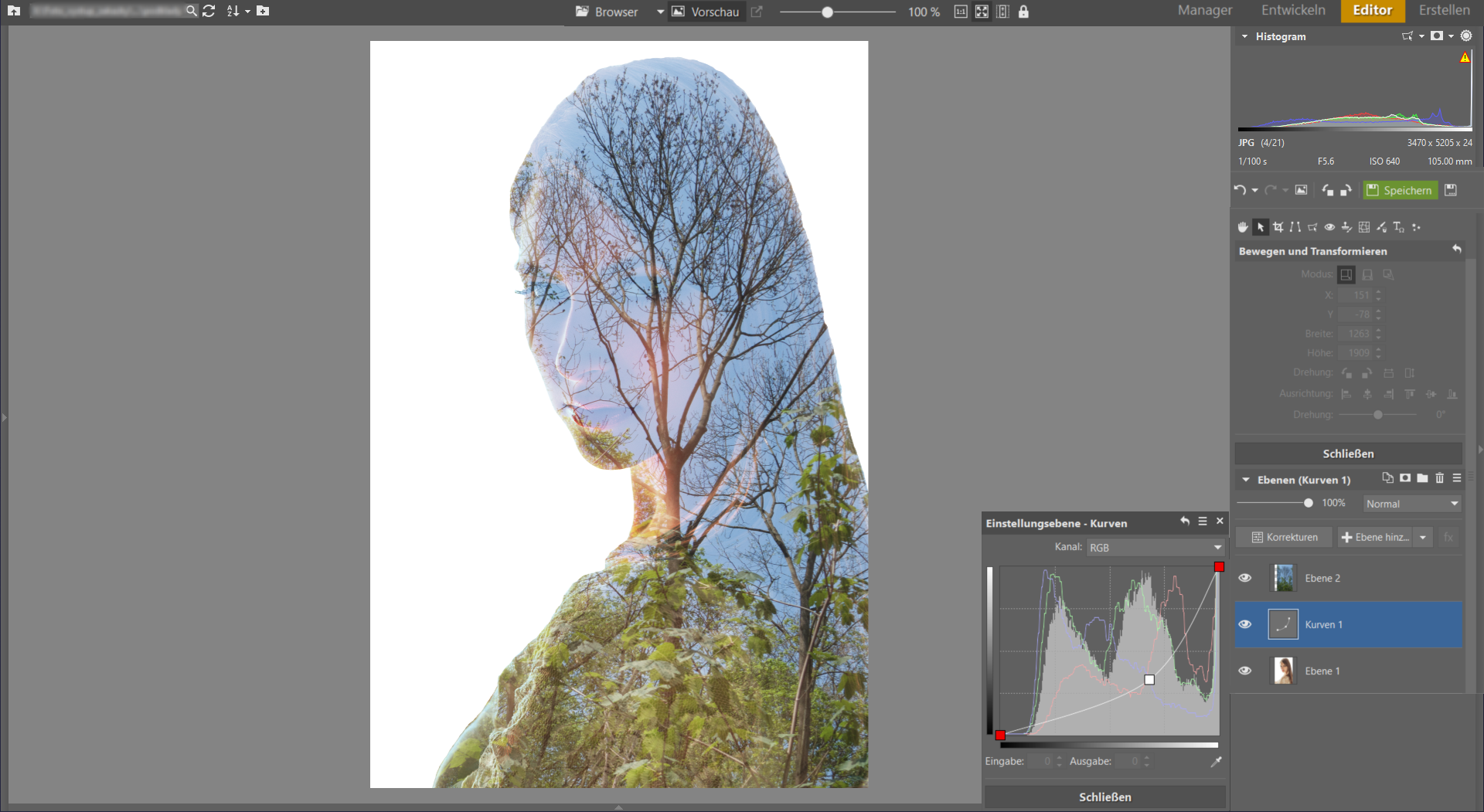Toggle 1:1 zoom view
This screenshot has width=1484, height=812.
961,12
